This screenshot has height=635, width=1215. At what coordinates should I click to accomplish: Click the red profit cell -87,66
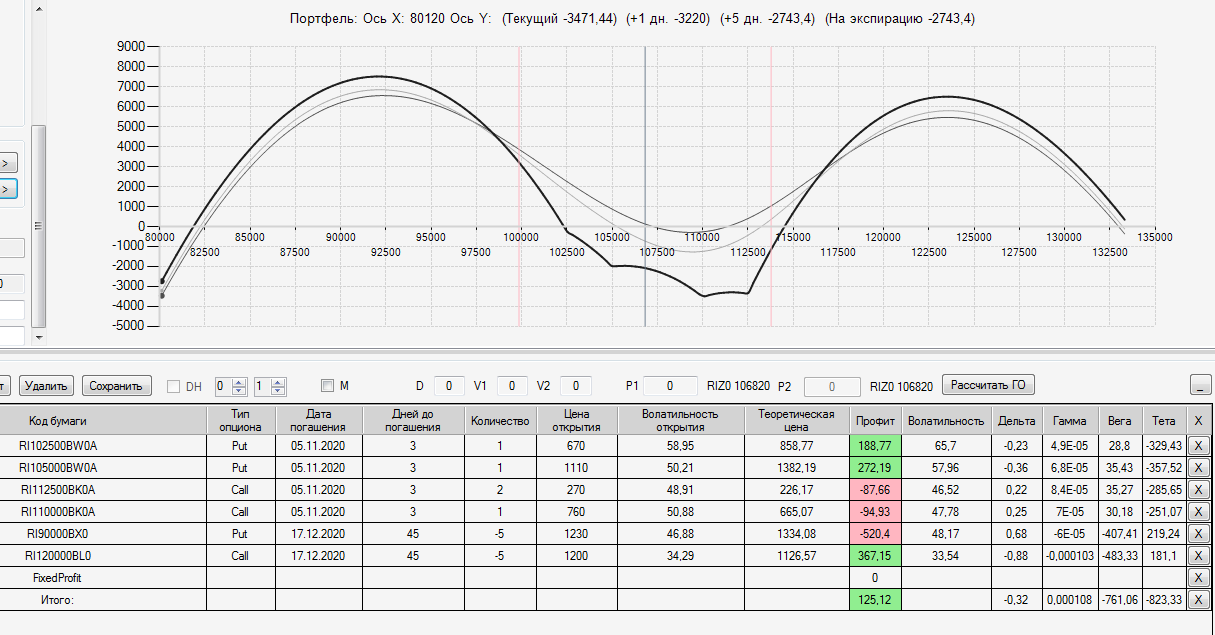tap(875, 490)
